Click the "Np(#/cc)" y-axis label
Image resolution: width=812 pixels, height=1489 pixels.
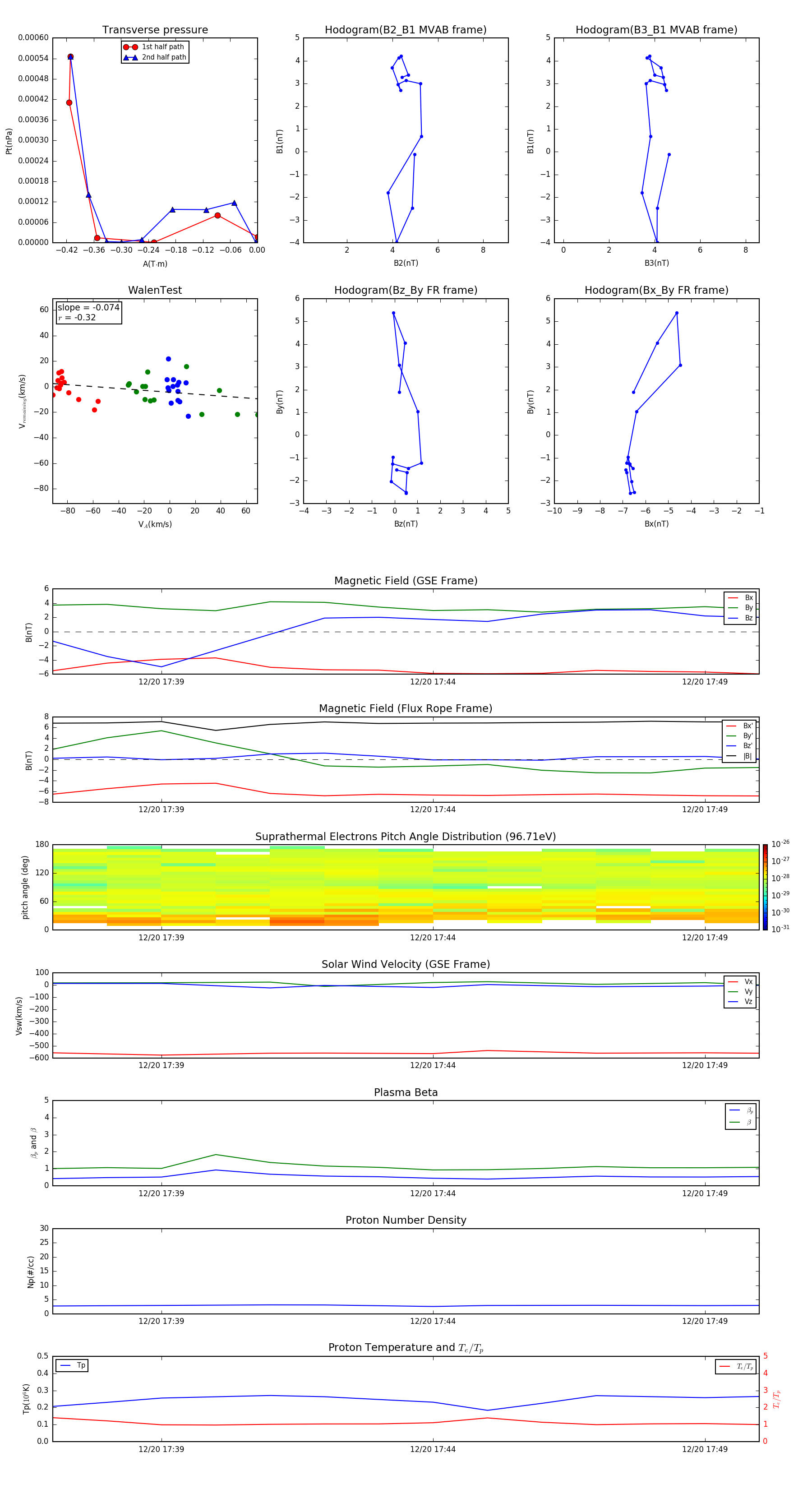pos(31,1272)
